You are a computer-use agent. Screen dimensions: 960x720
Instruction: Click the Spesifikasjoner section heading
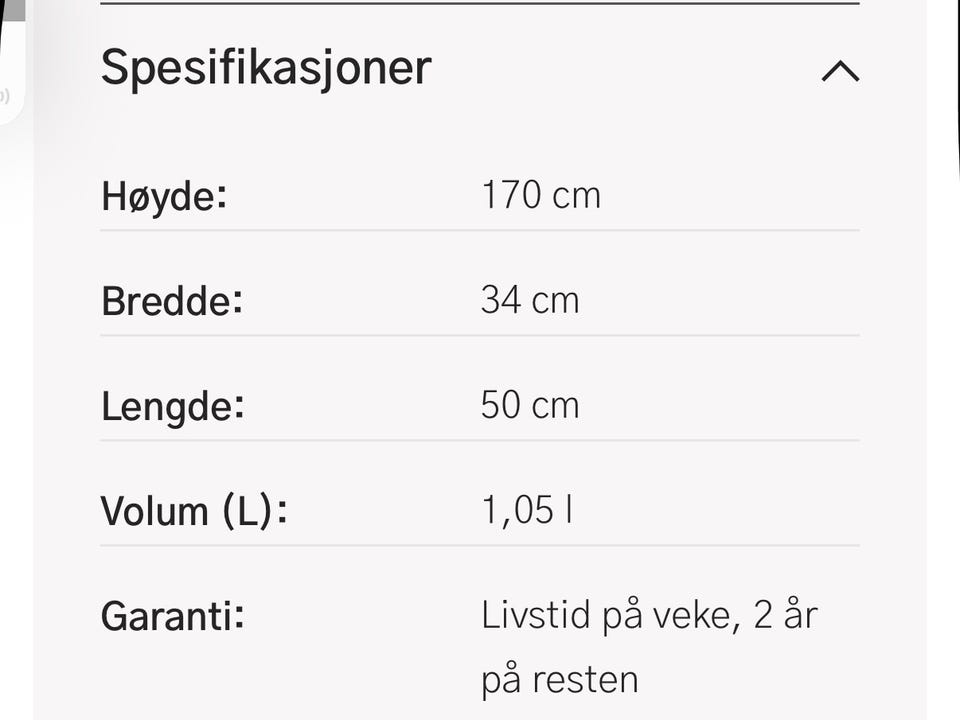[x=266, y=68]
